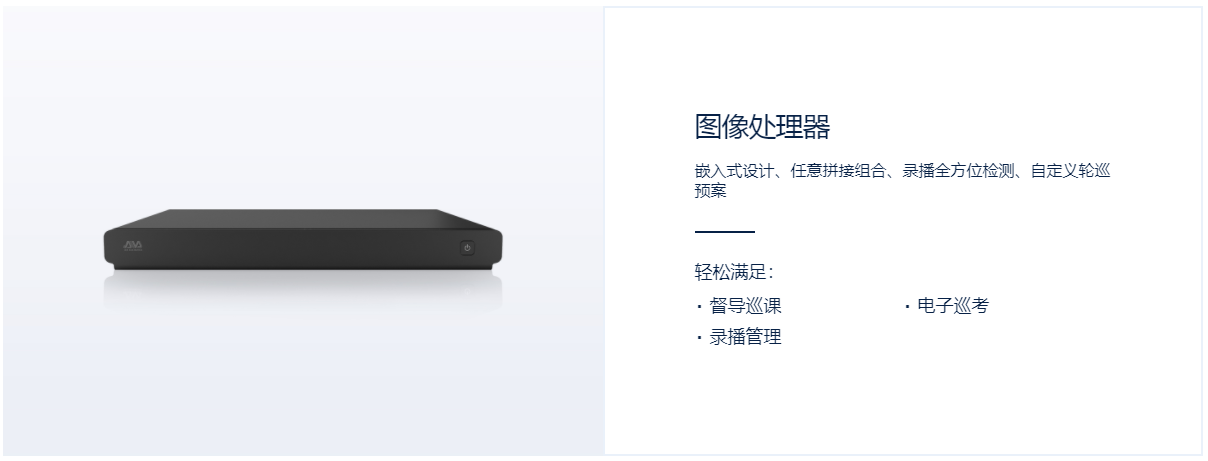
Task: Click the 图像处理器 heading
Action: coord(763,127)
